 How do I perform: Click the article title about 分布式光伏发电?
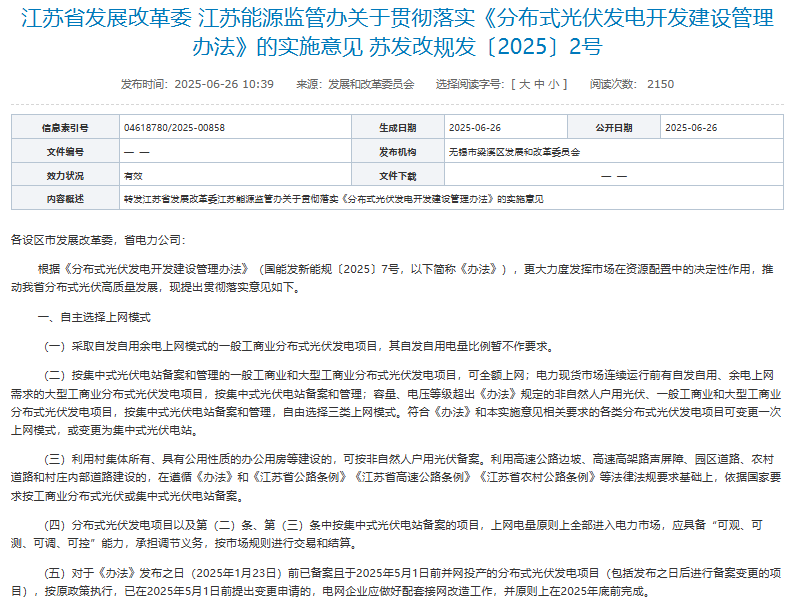point(400,27)
